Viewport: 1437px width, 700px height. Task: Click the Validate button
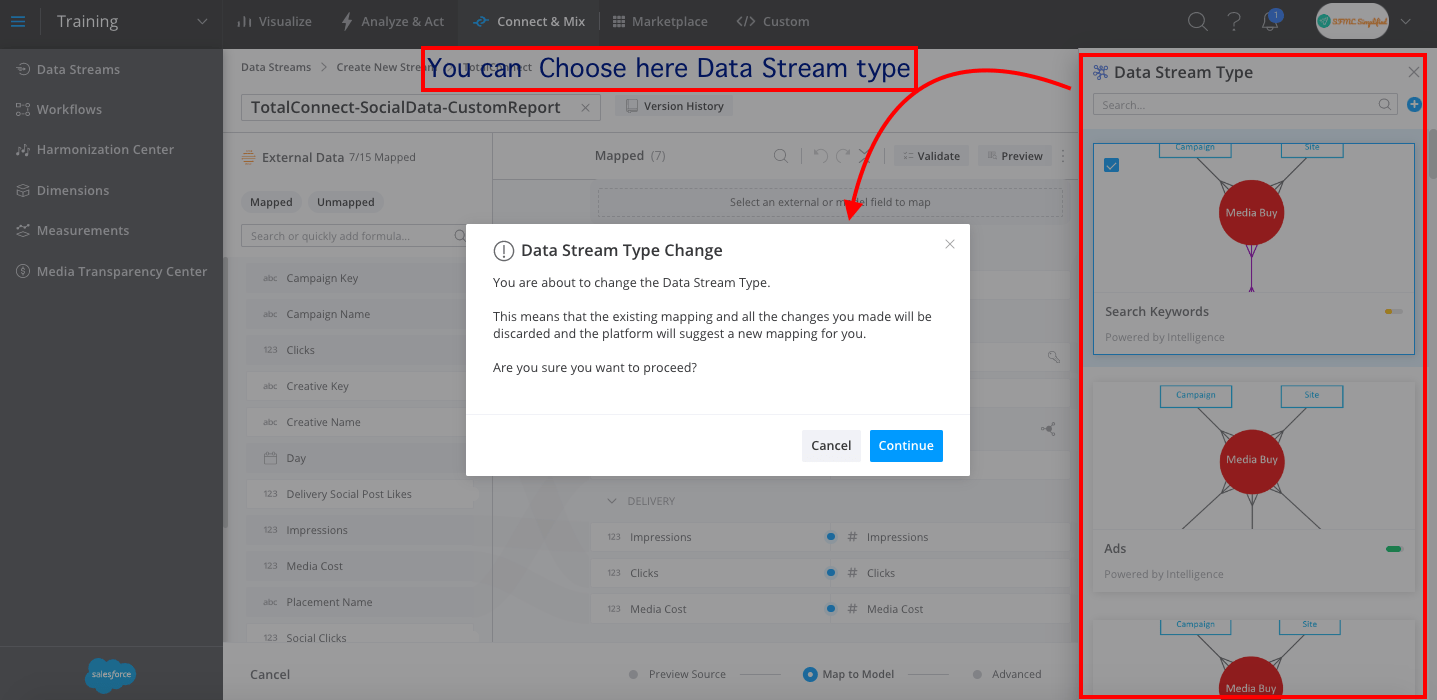pos(931,156)
